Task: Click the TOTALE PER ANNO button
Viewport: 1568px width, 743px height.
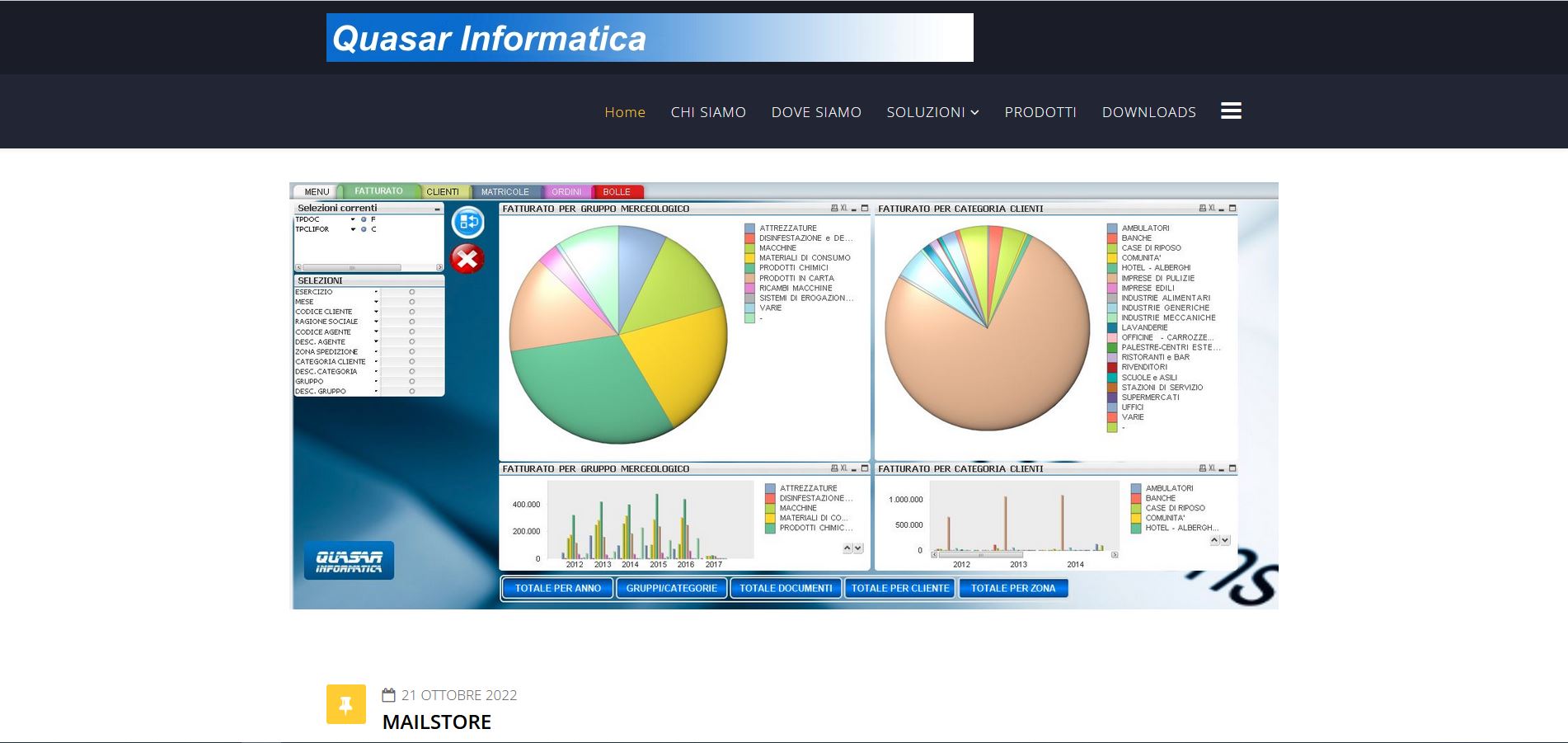Action: click(558, 588)
